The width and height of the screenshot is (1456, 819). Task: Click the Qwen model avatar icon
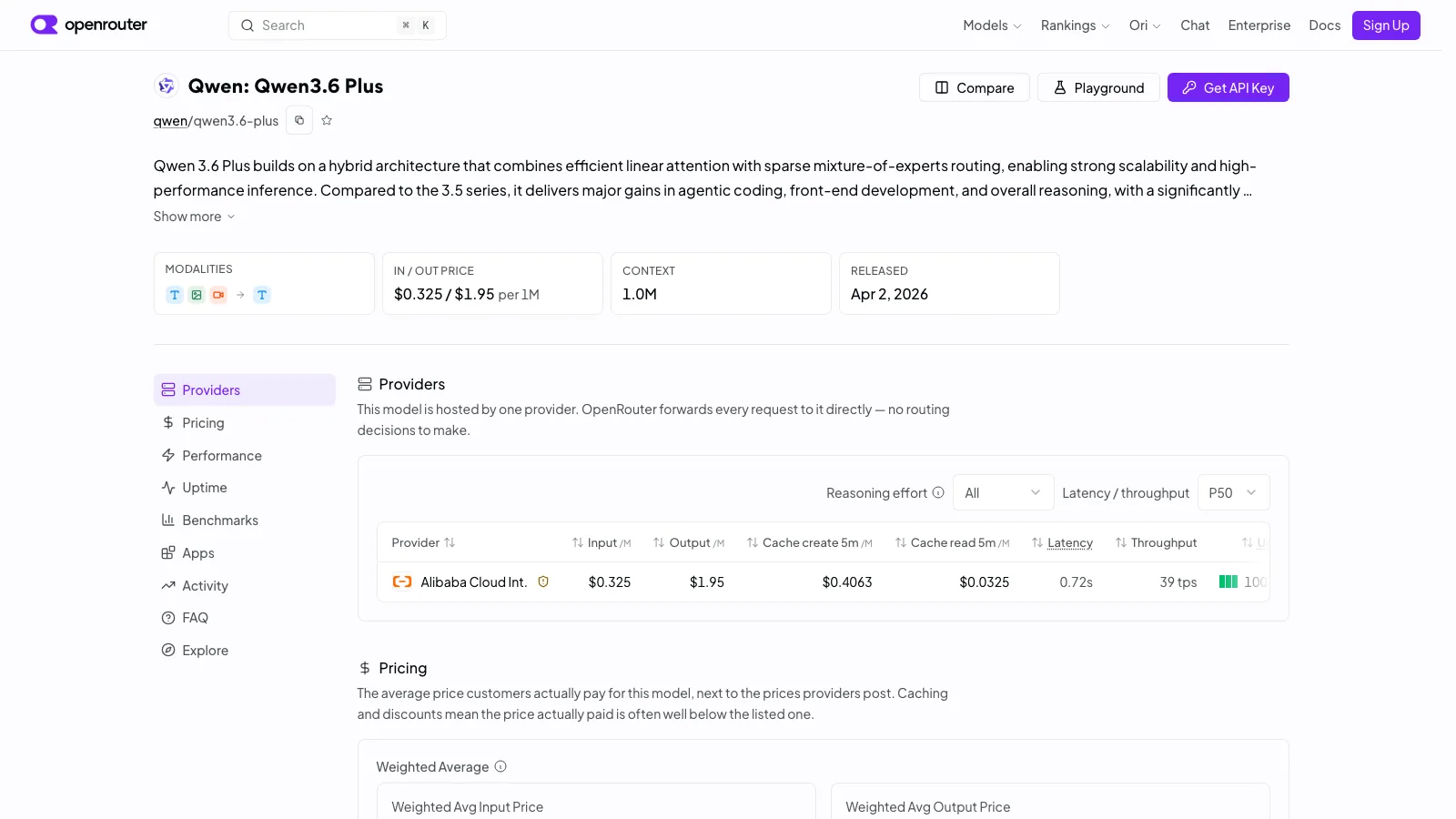[166, 86]
